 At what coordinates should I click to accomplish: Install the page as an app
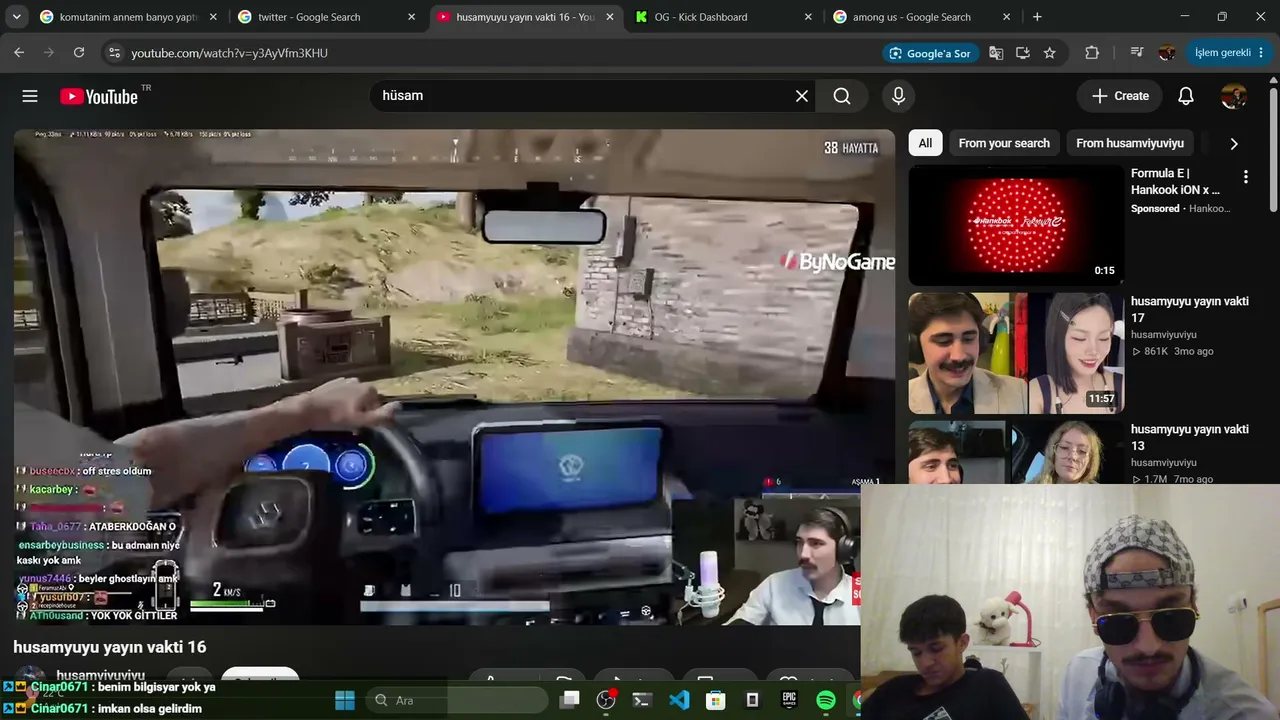click(1022, 53)
